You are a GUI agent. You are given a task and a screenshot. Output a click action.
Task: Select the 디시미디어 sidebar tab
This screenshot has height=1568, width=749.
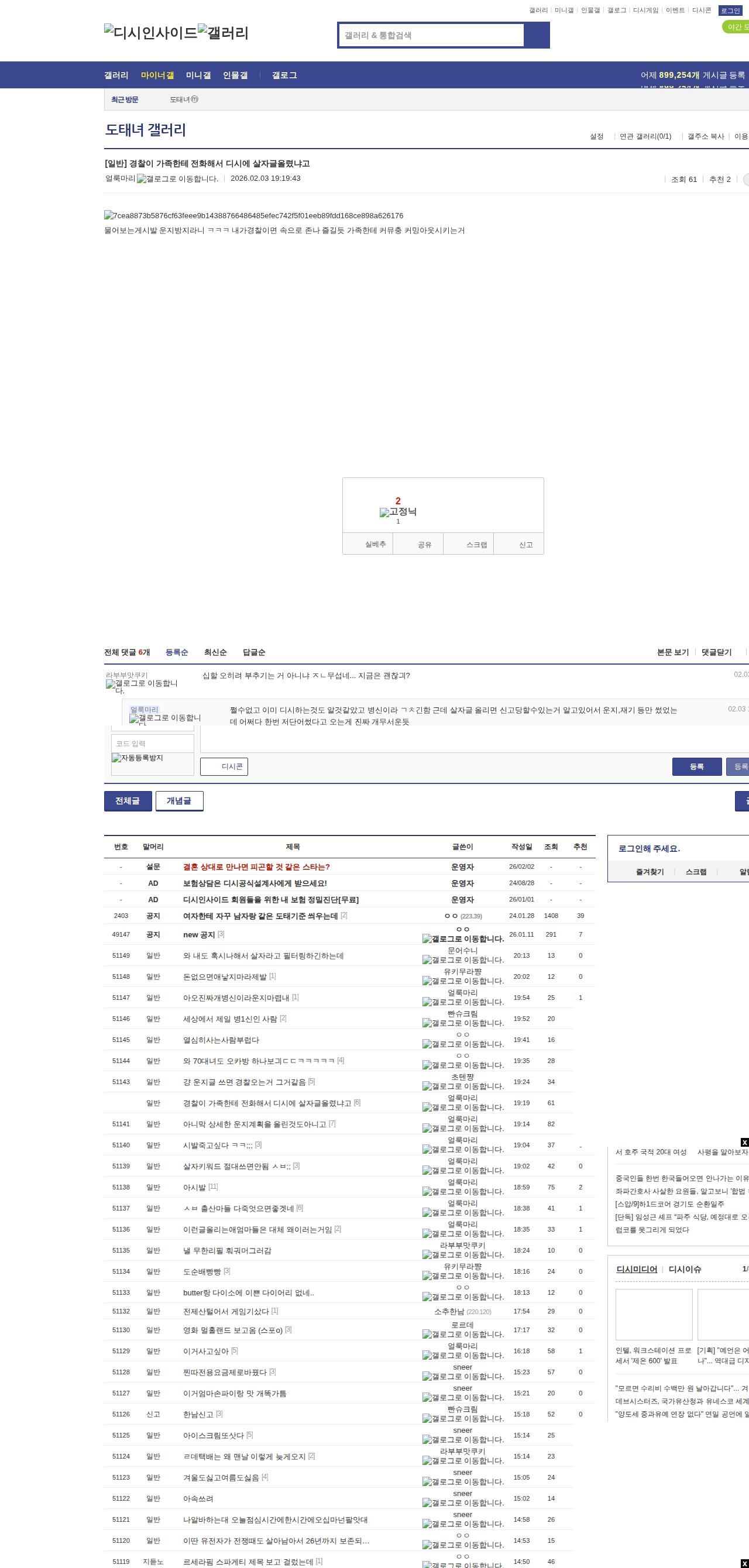point(636,1269)
